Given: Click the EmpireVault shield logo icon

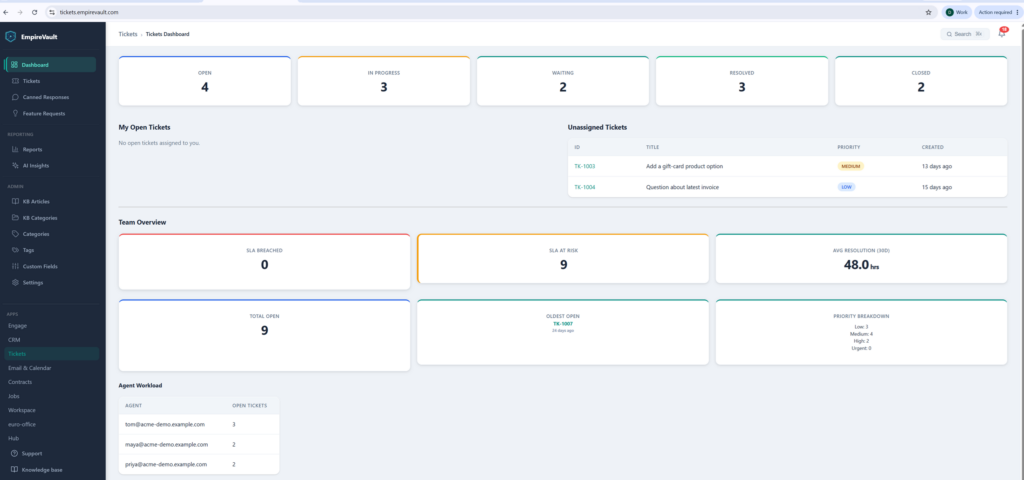Looking at the screenshot, I should click(x=10, y=37).
